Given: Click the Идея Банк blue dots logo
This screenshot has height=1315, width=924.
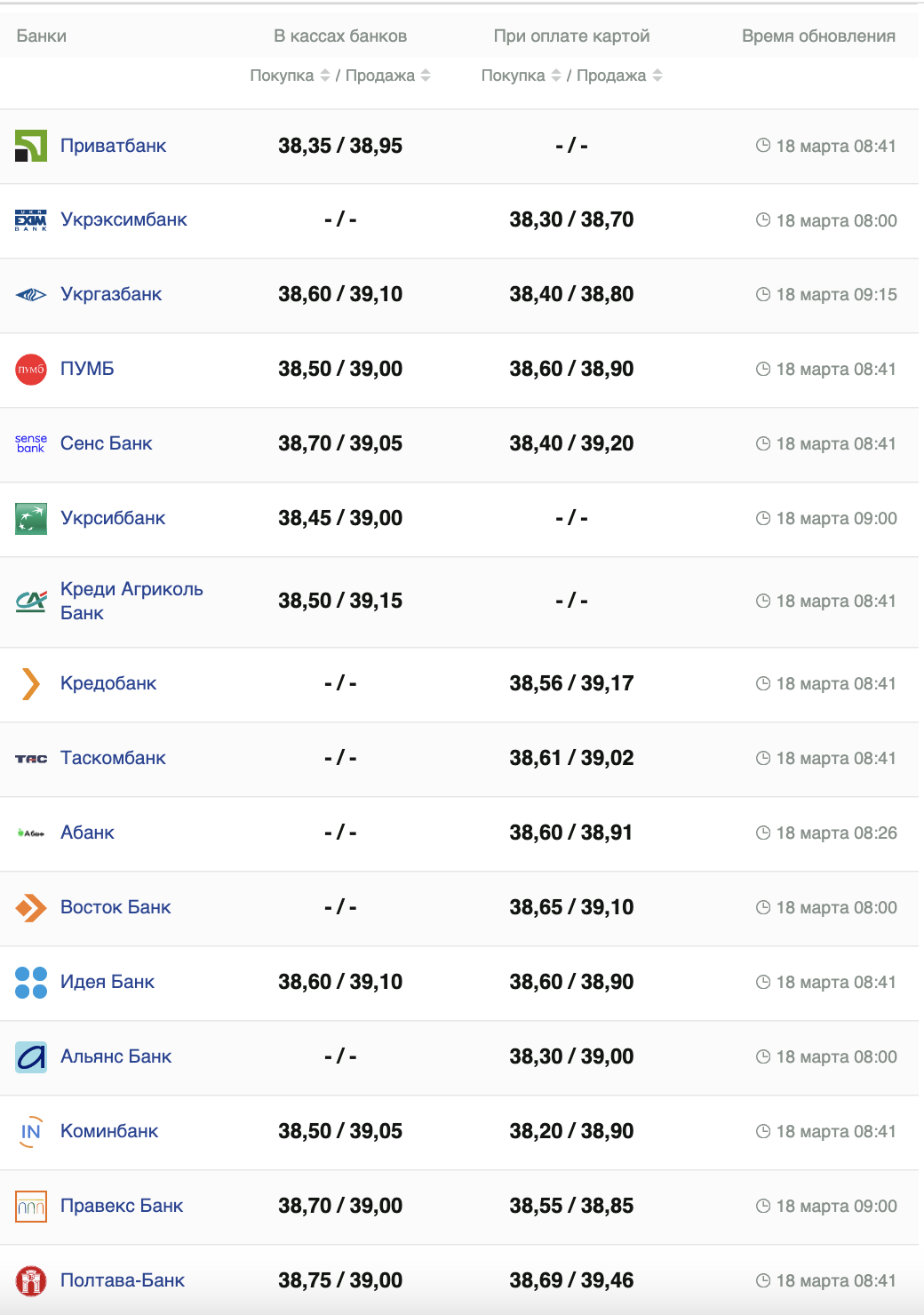Looking at the screenshot, I should (x=31, y=983).
